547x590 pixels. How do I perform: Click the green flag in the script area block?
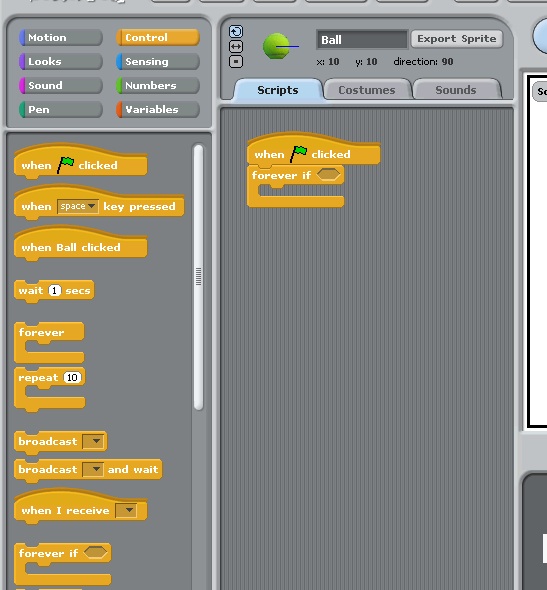298,154
